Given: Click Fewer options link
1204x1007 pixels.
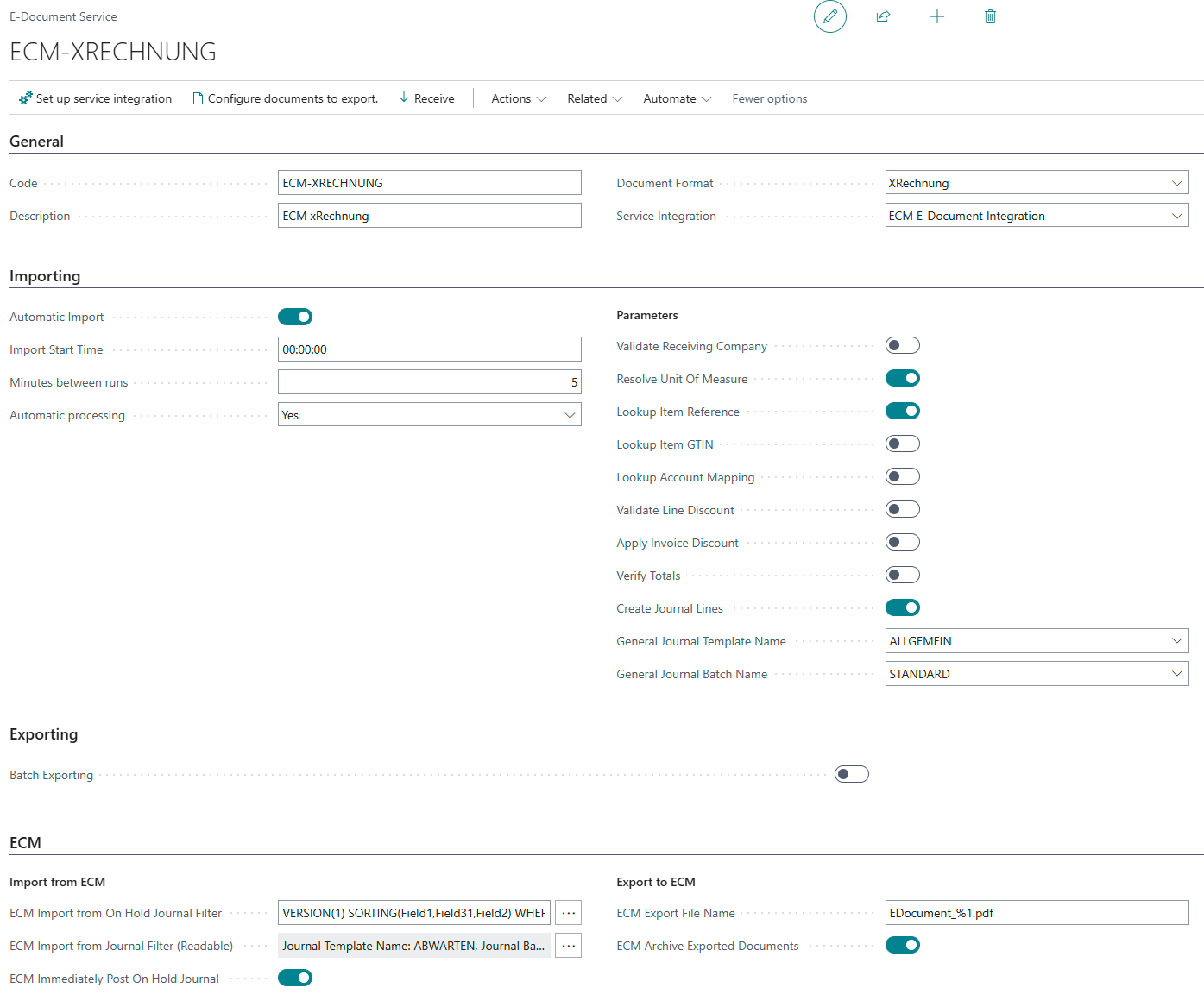Looking at the screenshot, I should point(769,98).
